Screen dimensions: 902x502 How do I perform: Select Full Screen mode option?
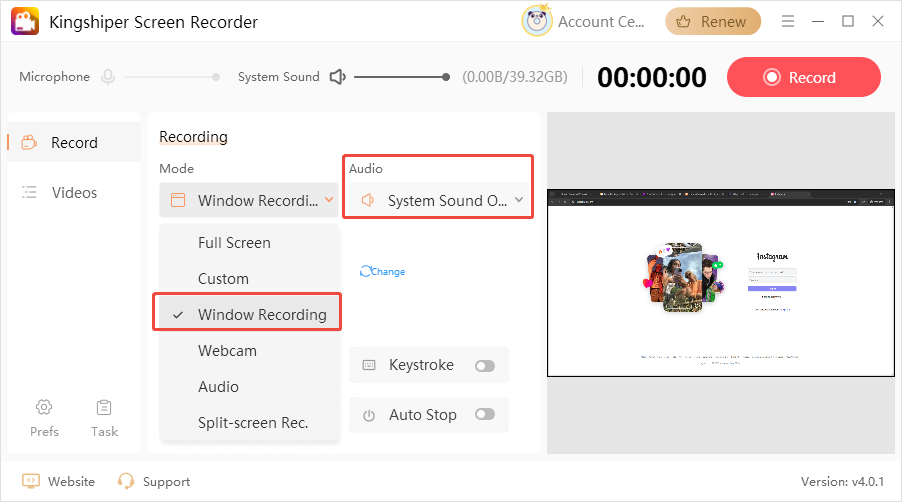point(249,243)
